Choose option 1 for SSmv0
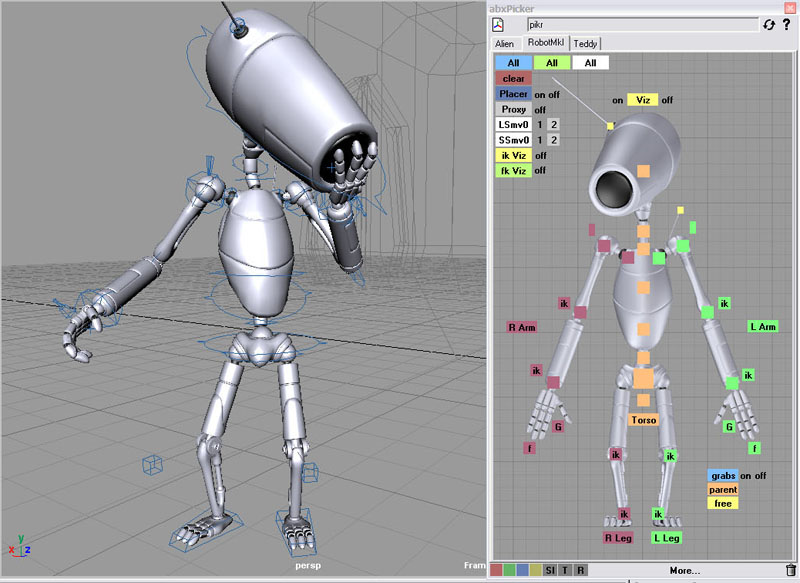The image size is (800, 583). click(x=539, y=140)
